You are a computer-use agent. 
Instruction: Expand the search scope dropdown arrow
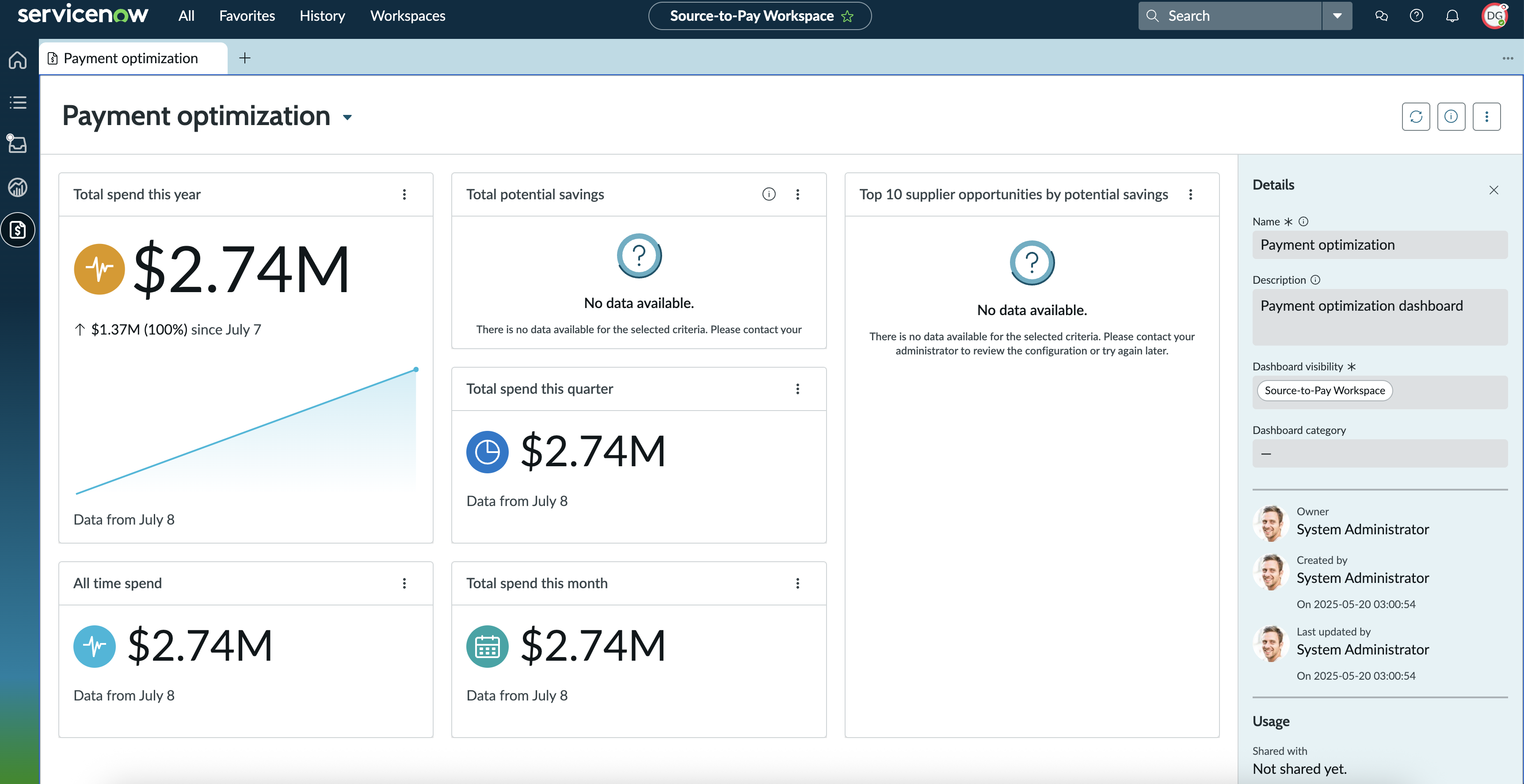(1337, 16)
